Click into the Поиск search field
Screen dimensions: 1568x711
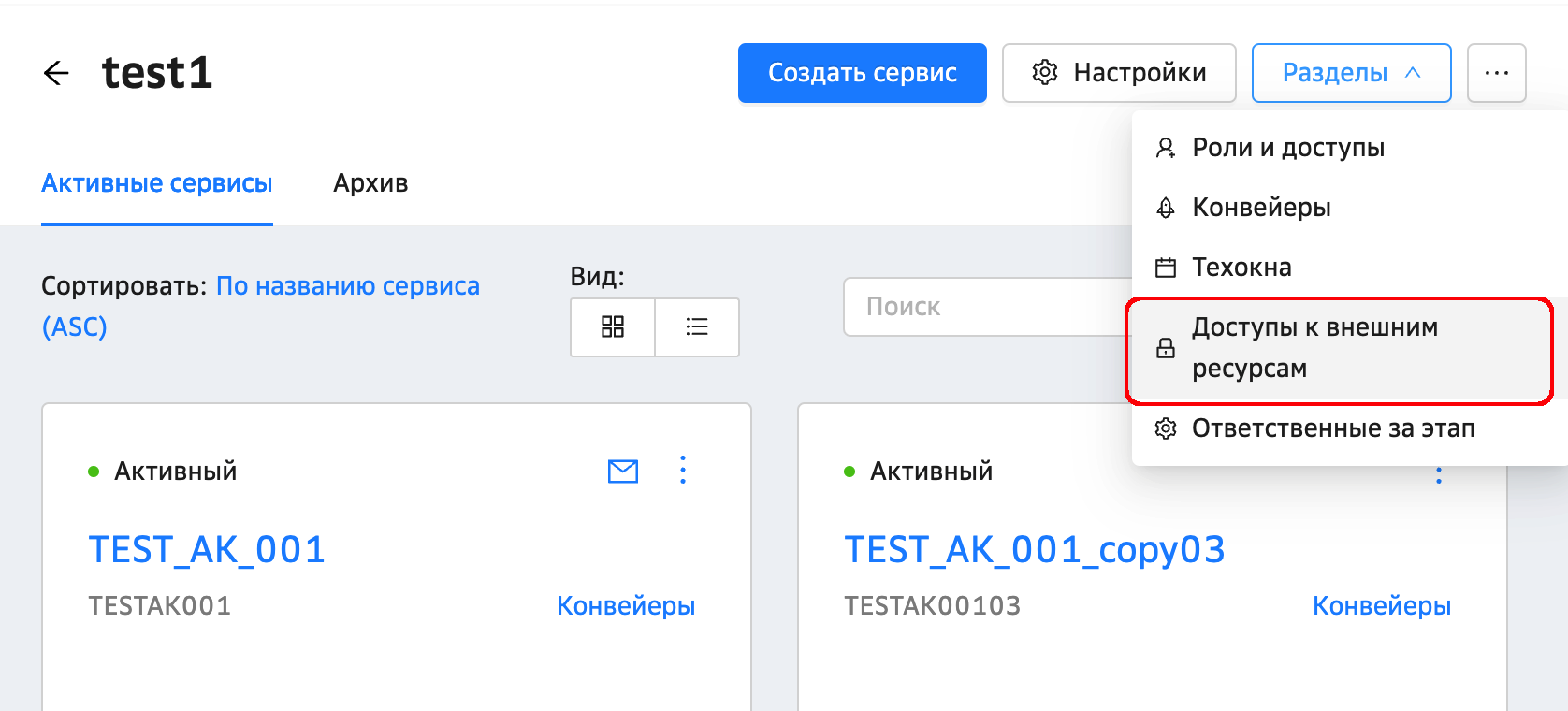coord(982,307)
